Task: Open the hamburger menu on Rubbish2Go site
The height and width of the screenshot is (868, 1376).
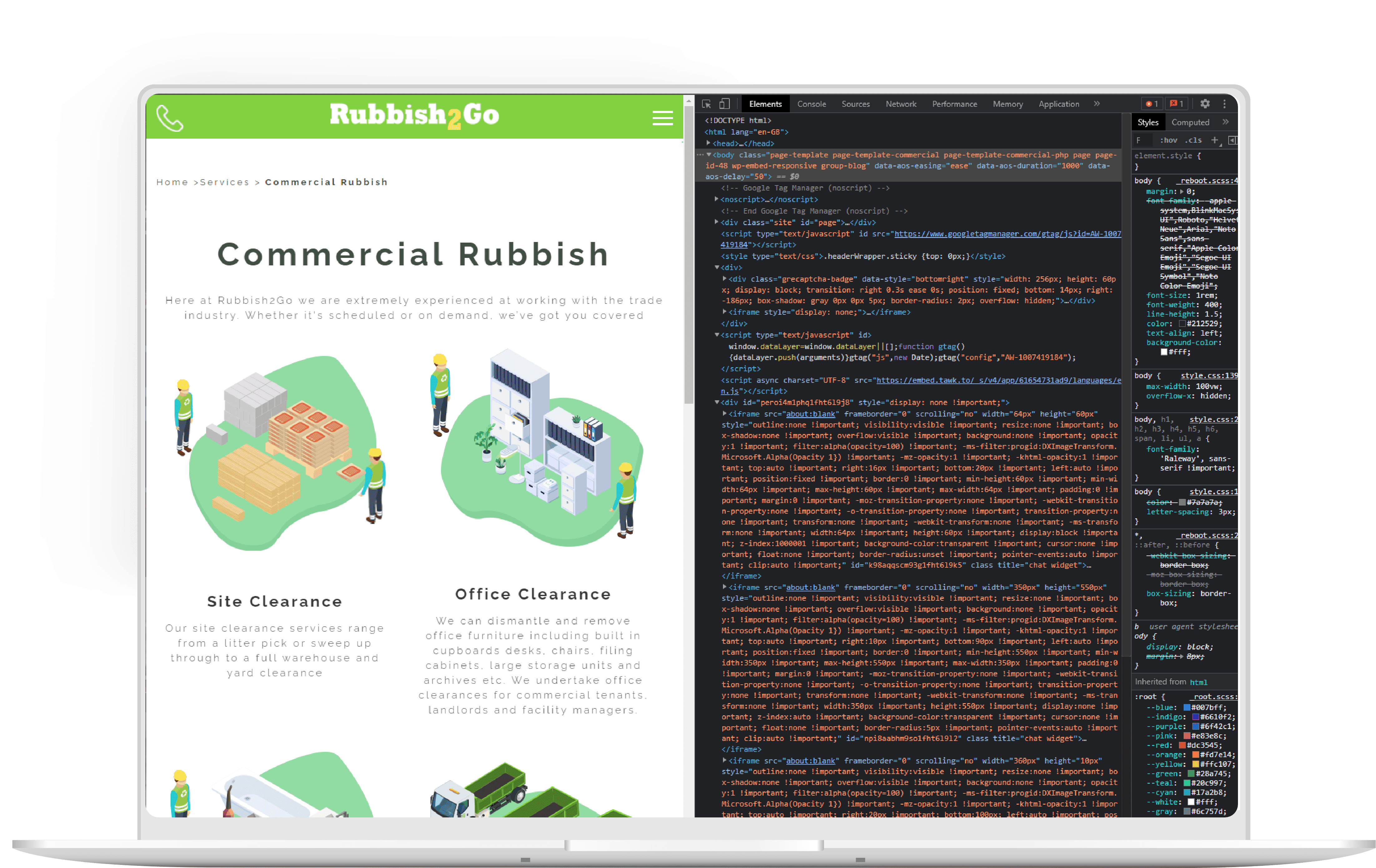Action: [x=662, y=118]
